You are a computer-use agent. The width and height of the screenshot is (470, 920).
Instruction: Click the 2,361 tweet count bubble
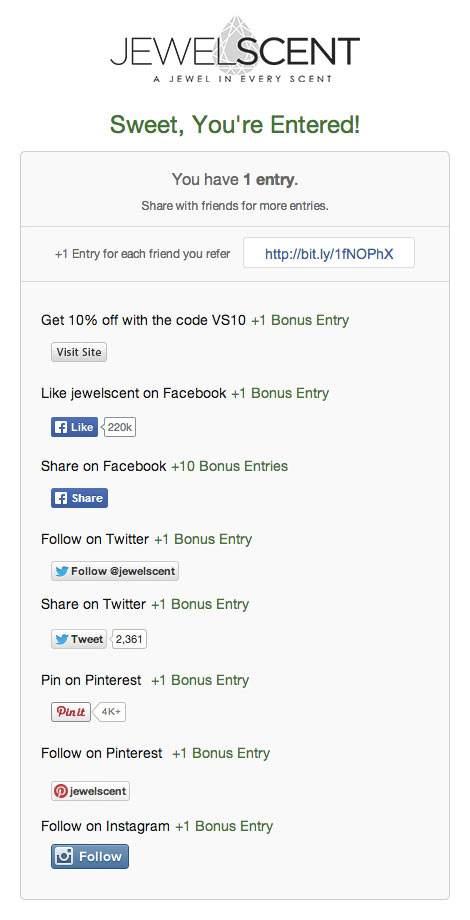click(x=129, y=639)
